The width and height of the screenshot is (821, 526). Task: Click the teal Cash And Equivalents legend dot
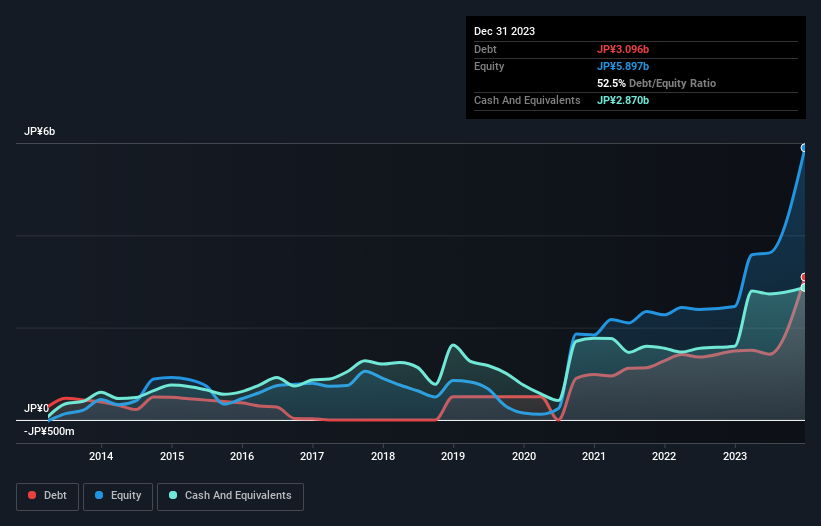coord(173,495)
